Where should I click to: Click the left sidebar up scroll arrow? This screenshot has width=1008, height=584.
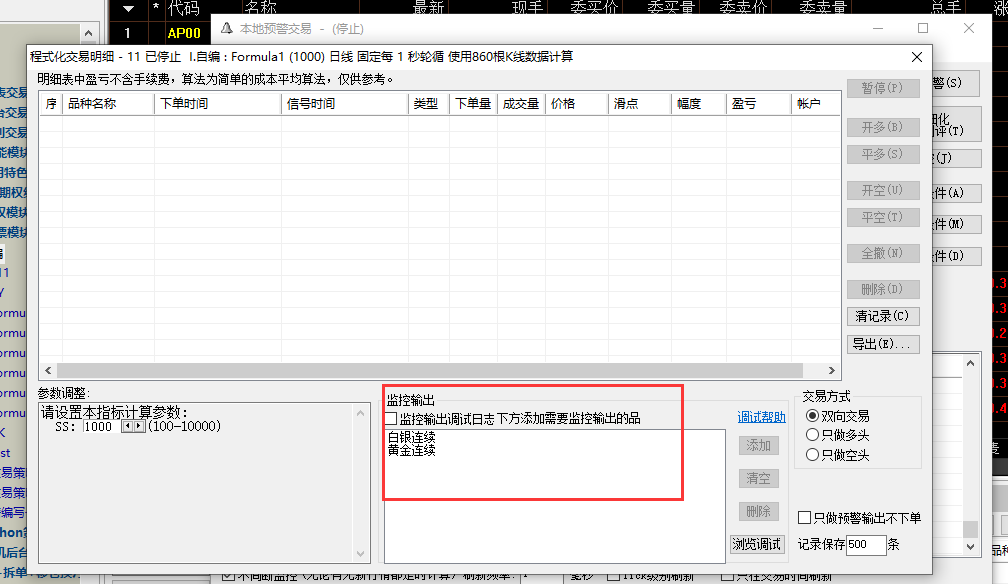point(89,33)
